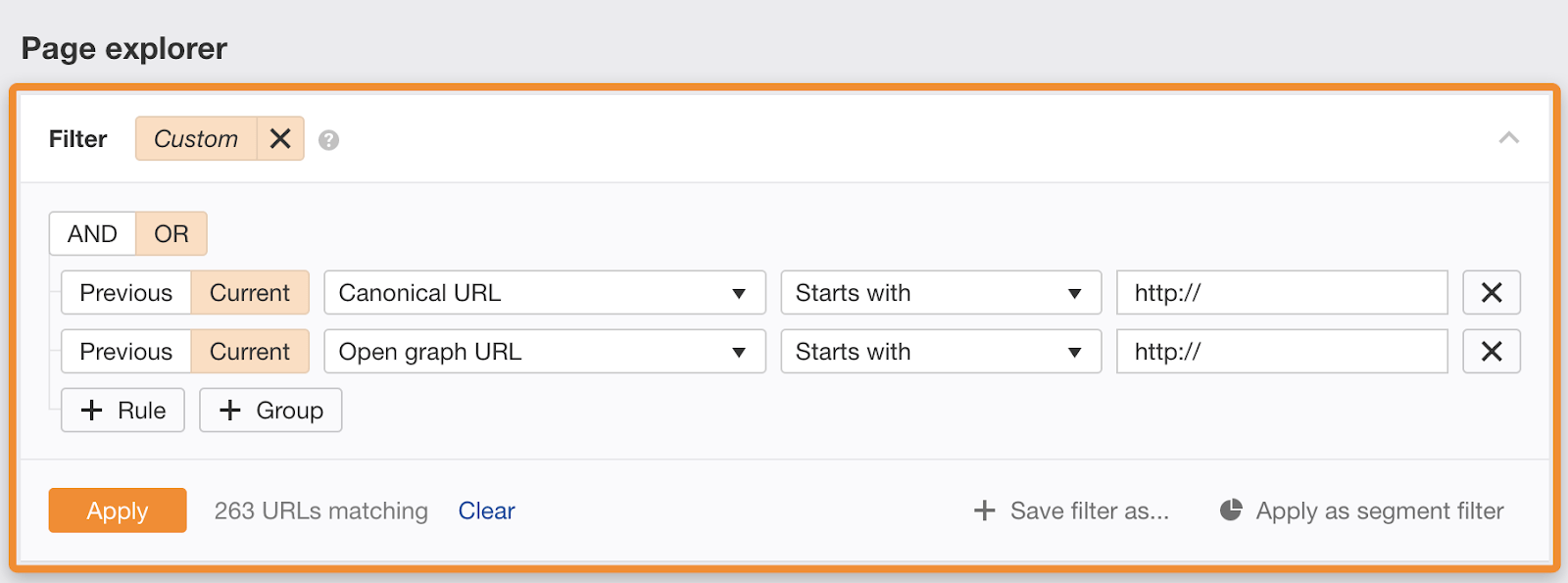Click Save filter as...
Viewport: 1568px width, 583px height.
(1088, 510)
